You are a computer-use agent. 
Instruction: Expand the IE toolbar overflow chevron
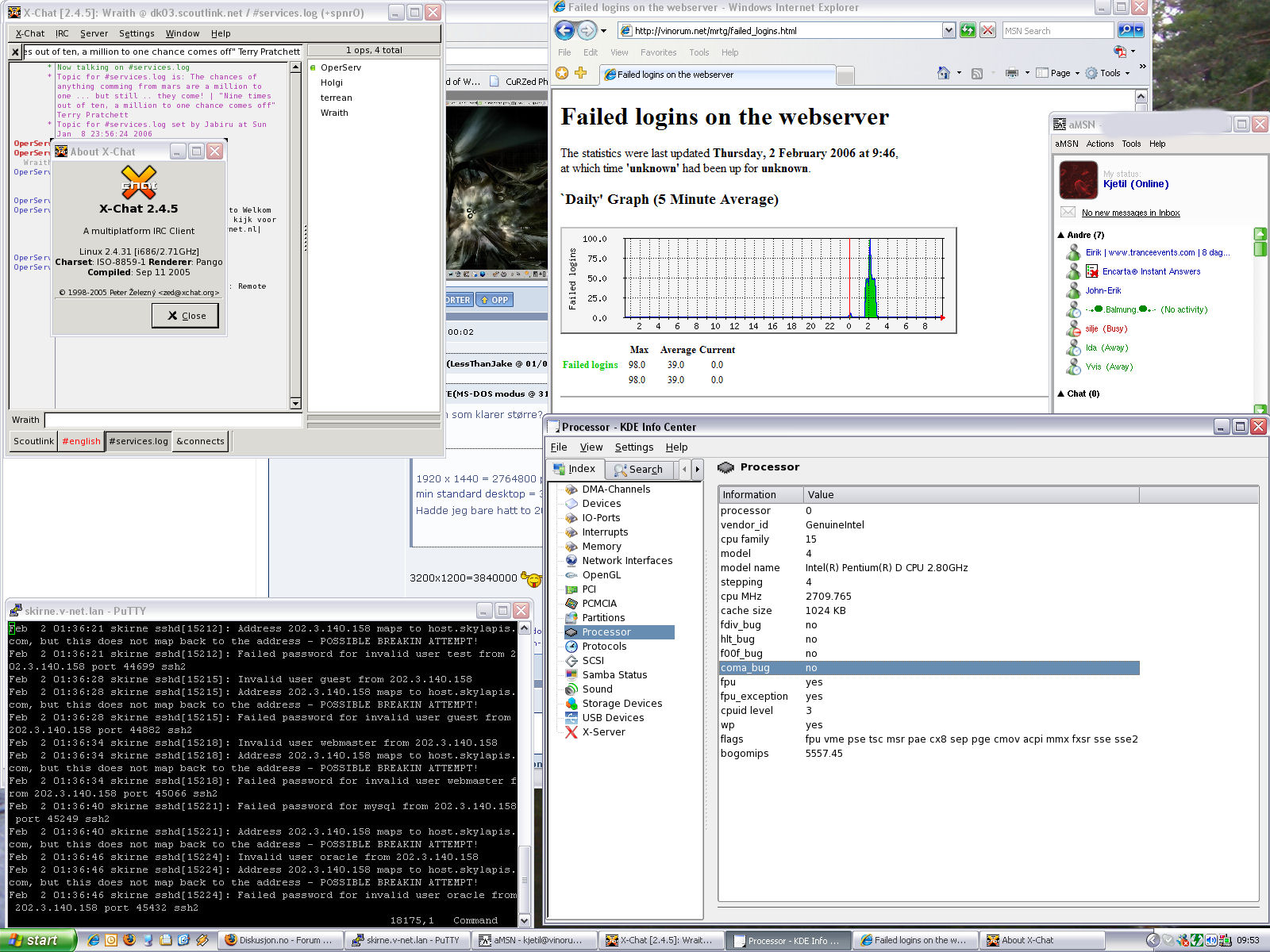[x=1142, y=67]
